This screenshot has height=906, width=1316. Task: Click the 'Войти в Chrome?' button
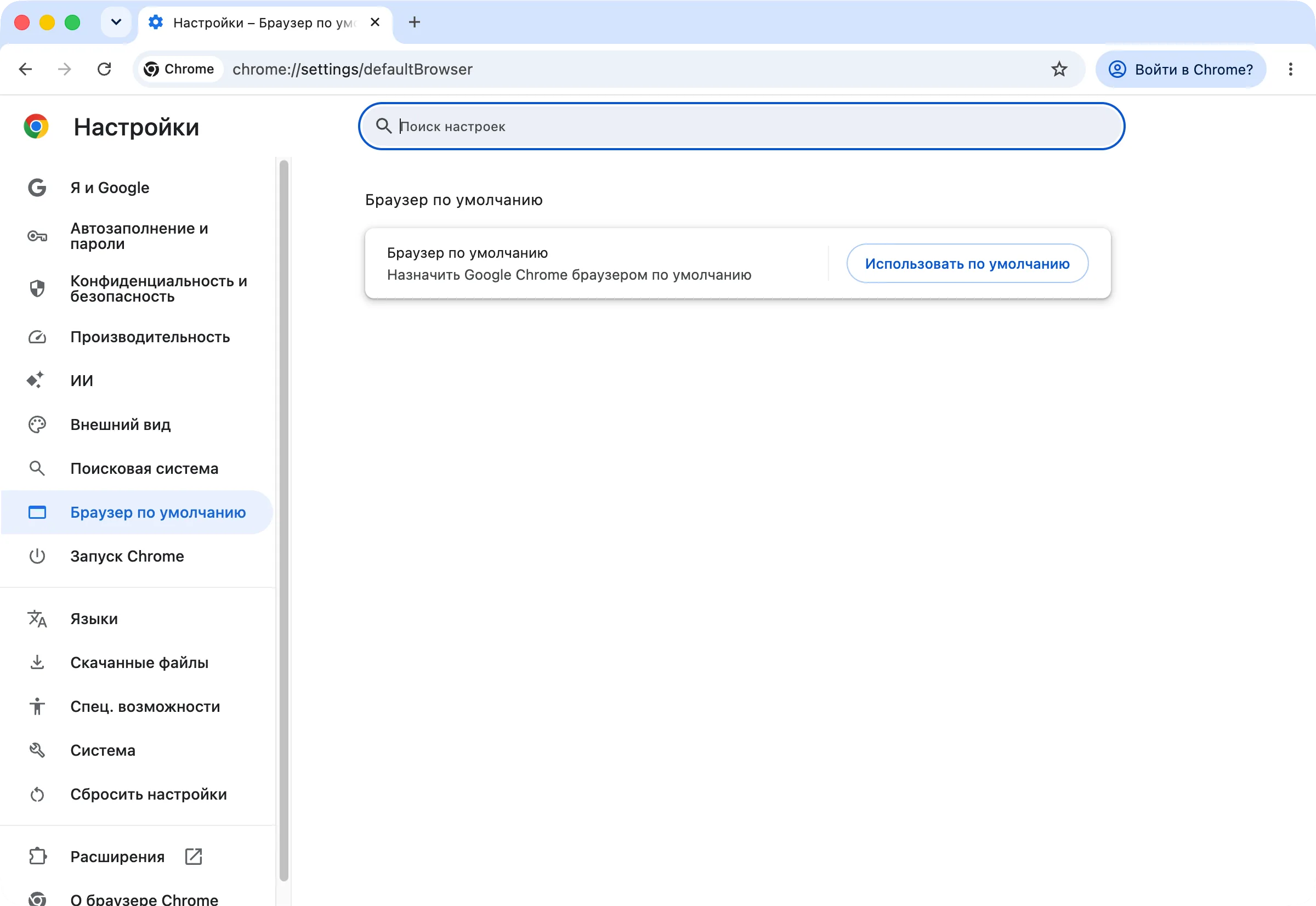[x=1181, y=69]
